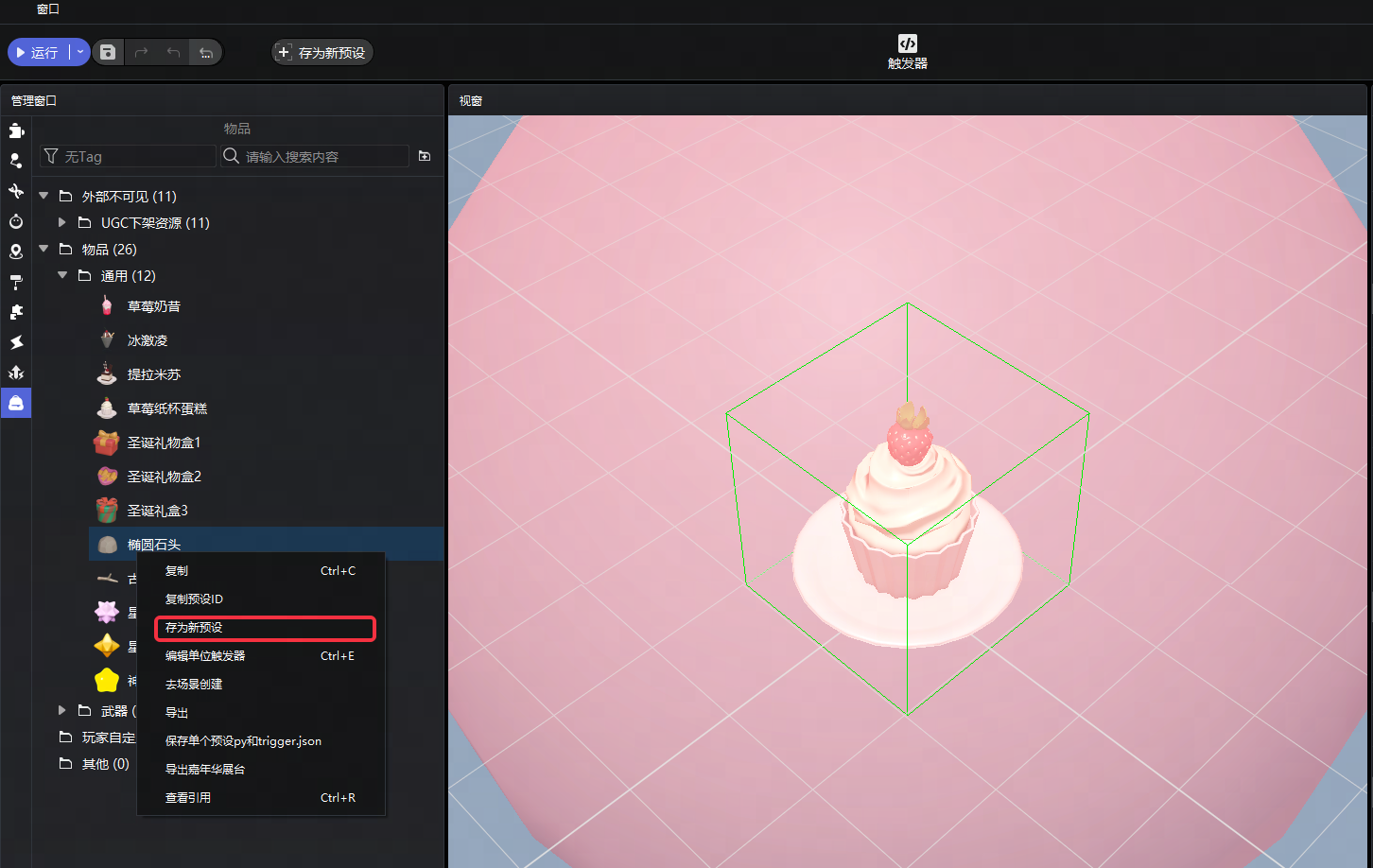Collapse the 物品 (26) folder arrow
1373x868 pixels.
[43, 249]
